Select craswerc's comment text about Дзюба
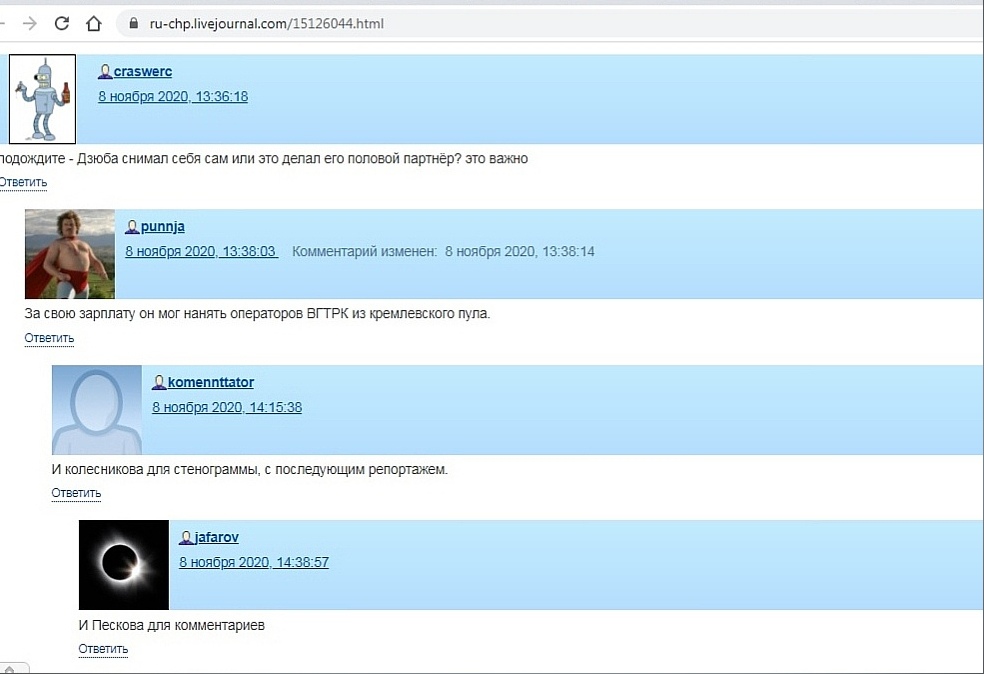This screenshot has width=984, height=674. [264, 159]
